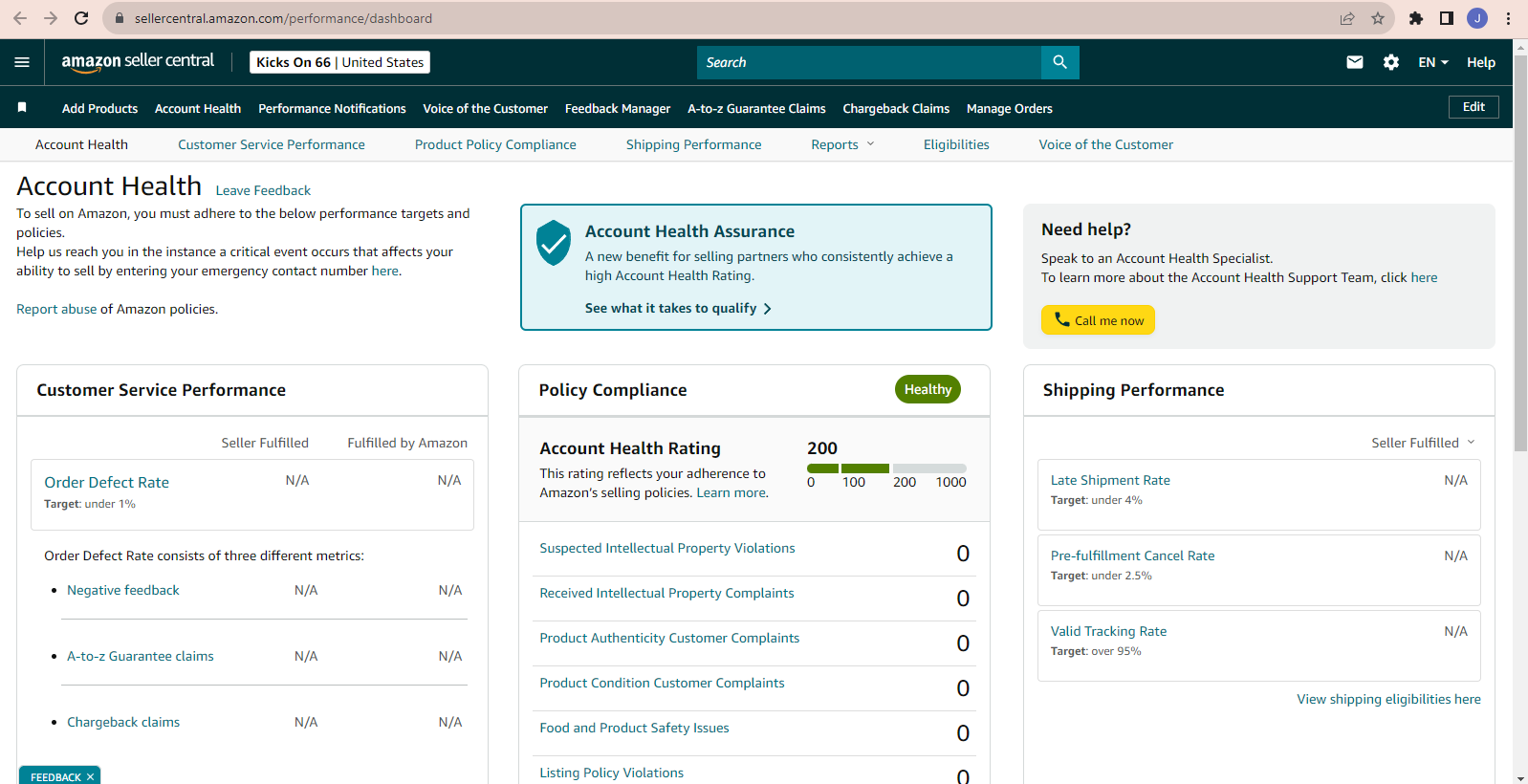Click the browser forward arrow
This screenshot has height=784, width=1528.
click(51, 18)
